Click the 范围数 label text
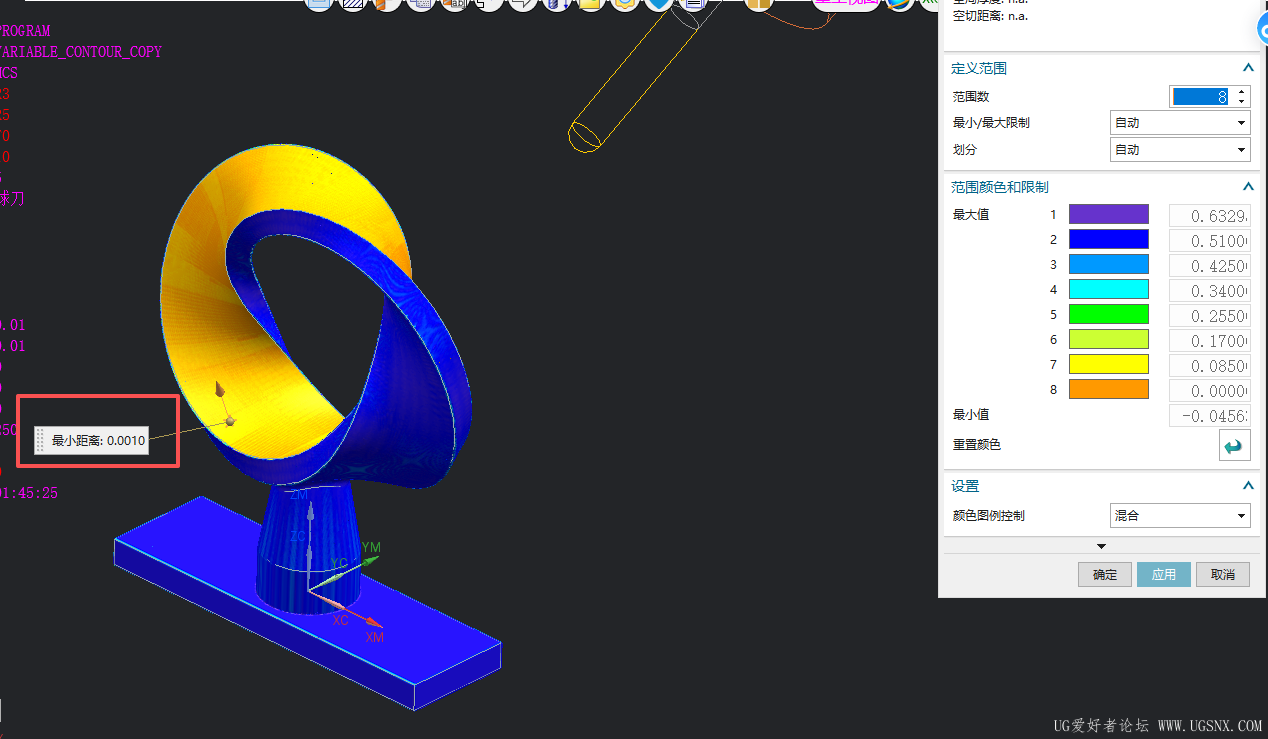This screenshot has width=1268, height=739. pos(971,97)
